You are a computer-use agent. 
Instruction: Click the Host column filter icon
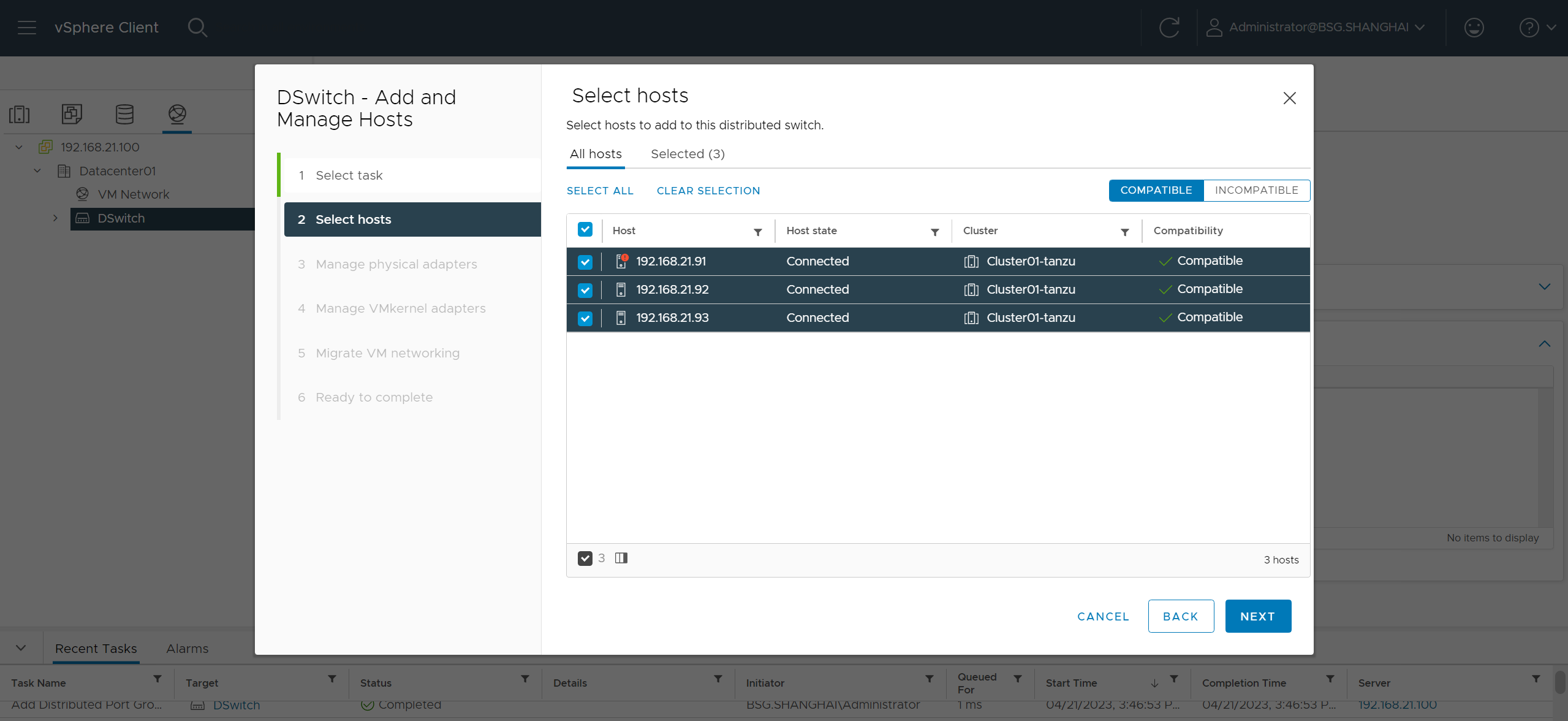click(x=758, y=232)
